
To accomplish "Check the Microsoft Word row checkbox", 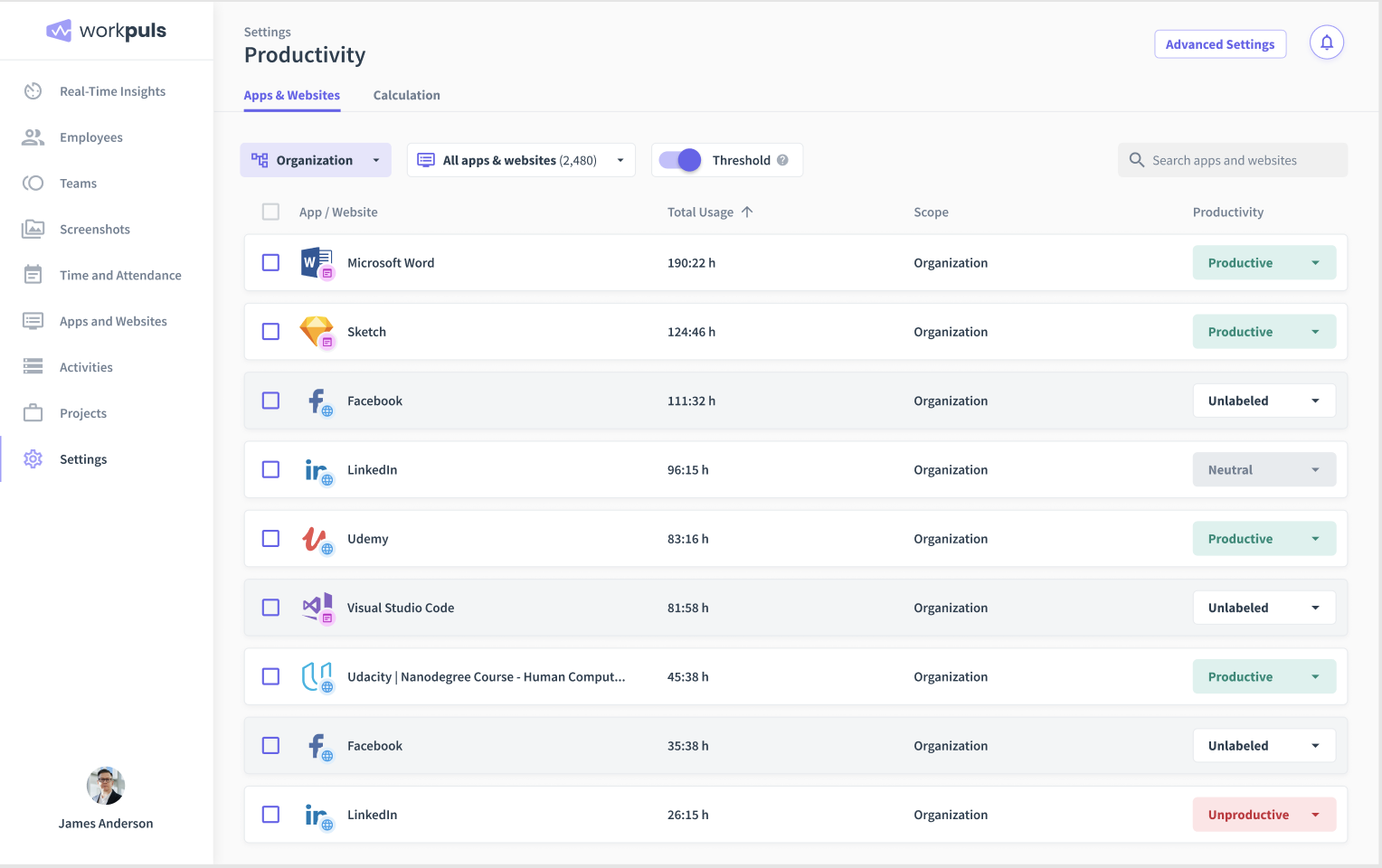I will click(x=270, y=262).
